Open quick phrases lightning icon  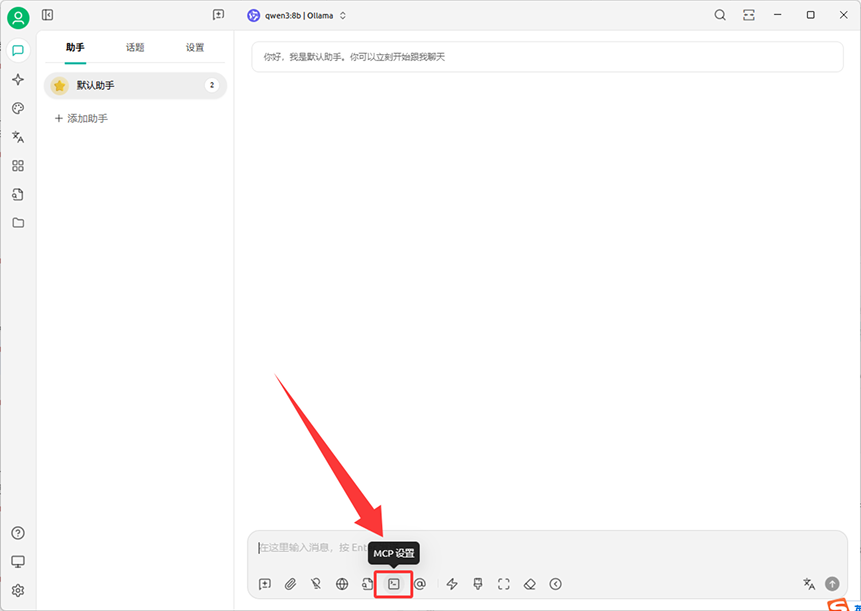pos(452,584)
